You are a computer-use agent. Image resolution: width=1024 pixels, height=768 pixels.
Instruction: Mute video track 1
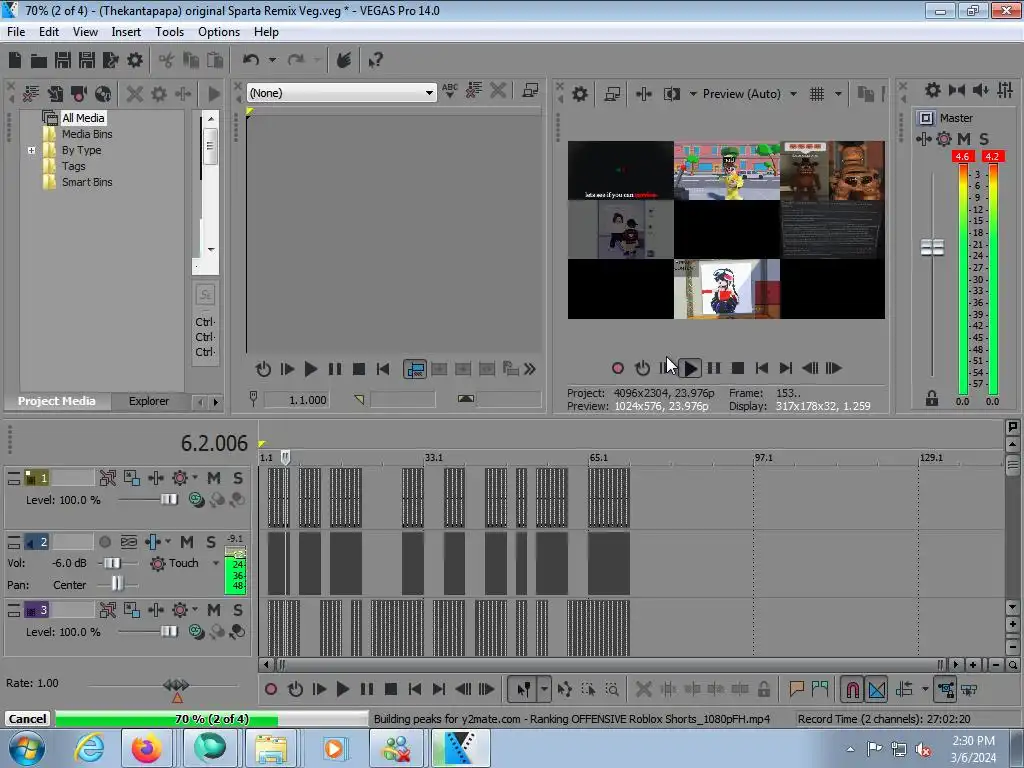click(214, 478)
